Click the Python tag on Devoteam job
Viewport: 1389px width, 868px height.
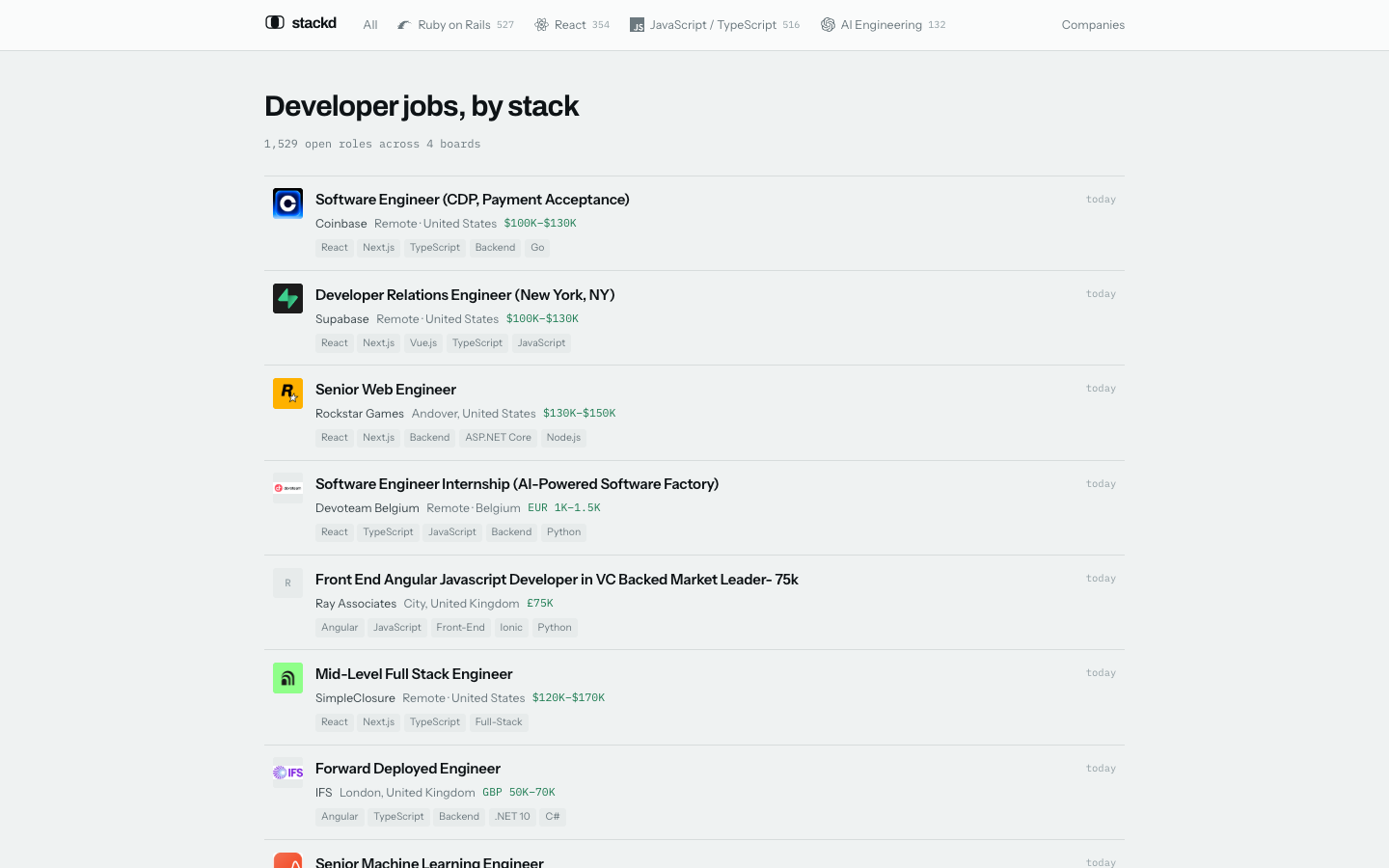tap(563, 532)
